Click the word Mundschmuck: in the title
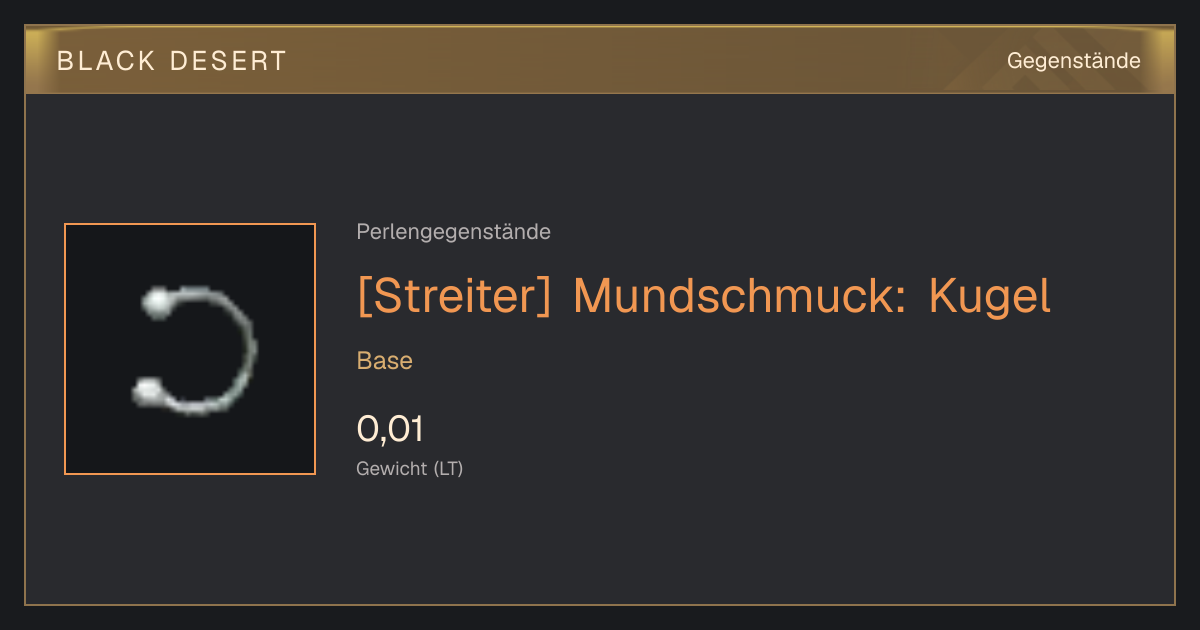Screen dimensions: 1200x630 click(x=740, y=296)
